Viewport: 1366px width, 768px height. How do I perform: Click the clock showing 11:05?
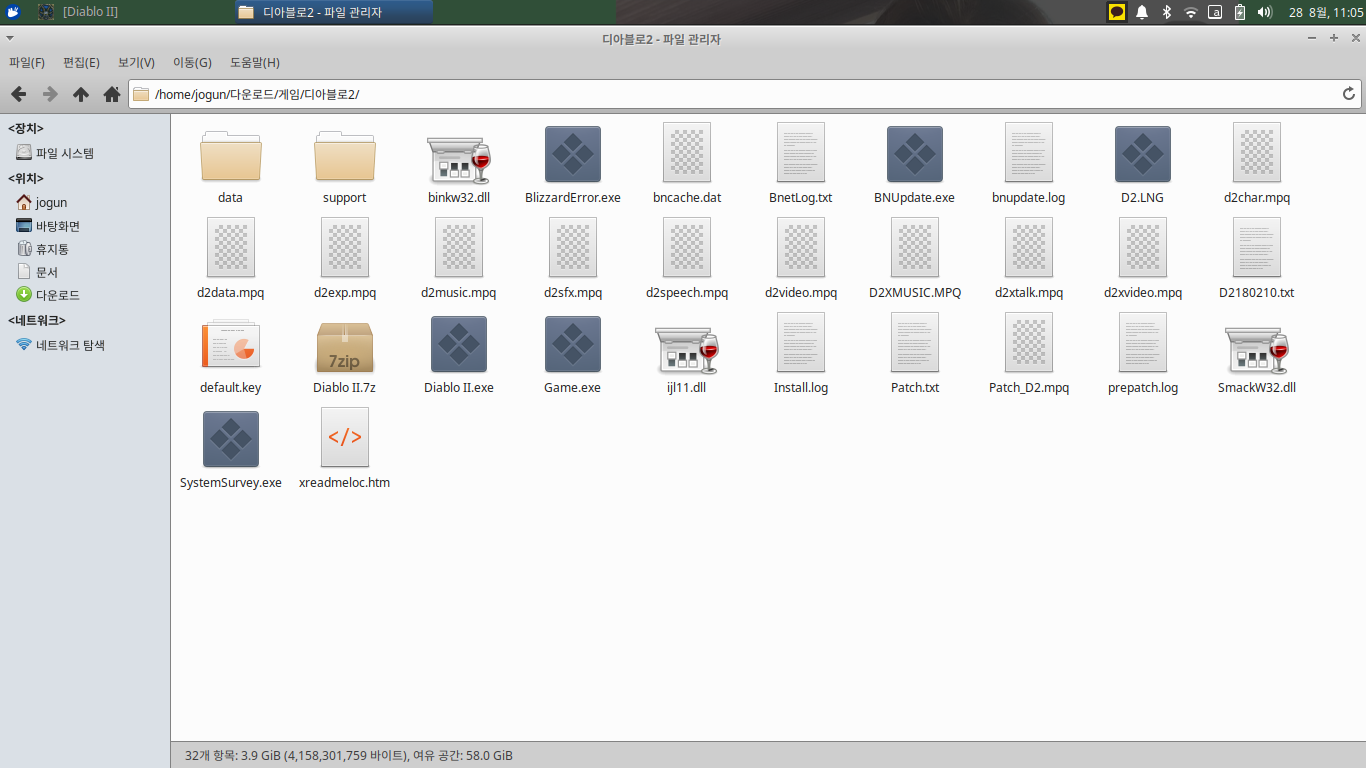pos(1325,12)
